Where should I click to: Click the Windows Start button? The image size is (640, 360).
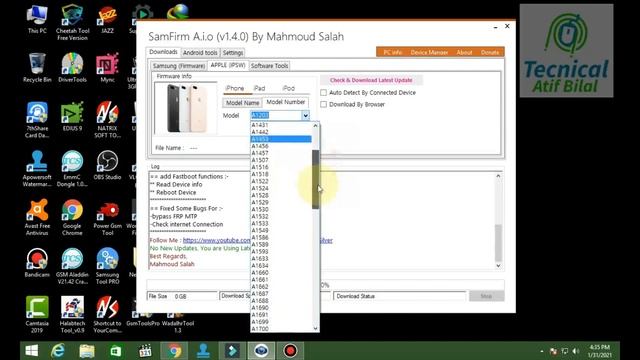point(32,351)
